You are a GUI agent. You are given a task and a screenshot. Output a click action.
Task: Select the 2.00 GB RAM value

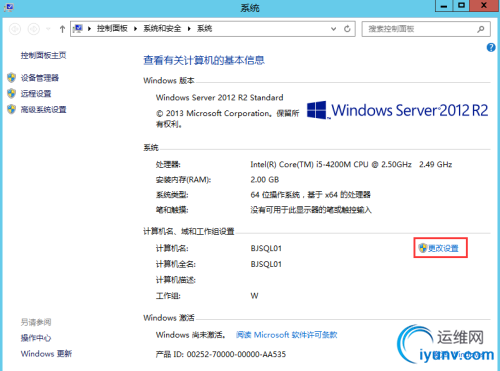point(265,180)
